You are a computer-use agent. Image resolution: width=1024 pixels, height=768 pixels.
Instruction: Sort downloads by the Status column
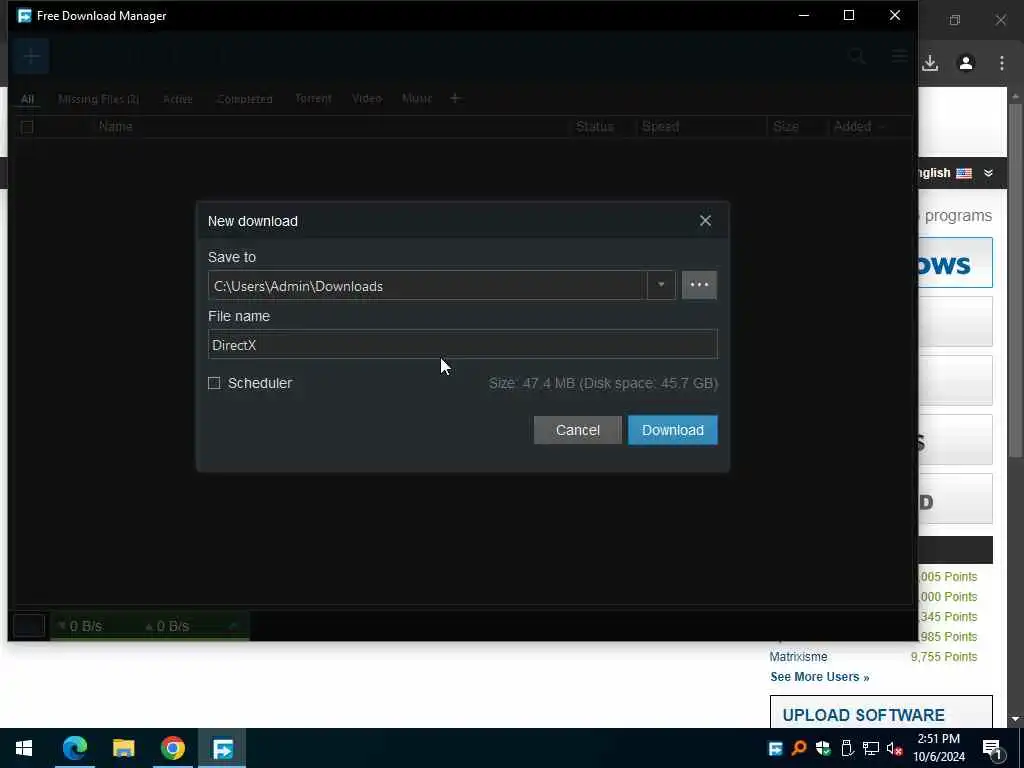pos(594,126)
